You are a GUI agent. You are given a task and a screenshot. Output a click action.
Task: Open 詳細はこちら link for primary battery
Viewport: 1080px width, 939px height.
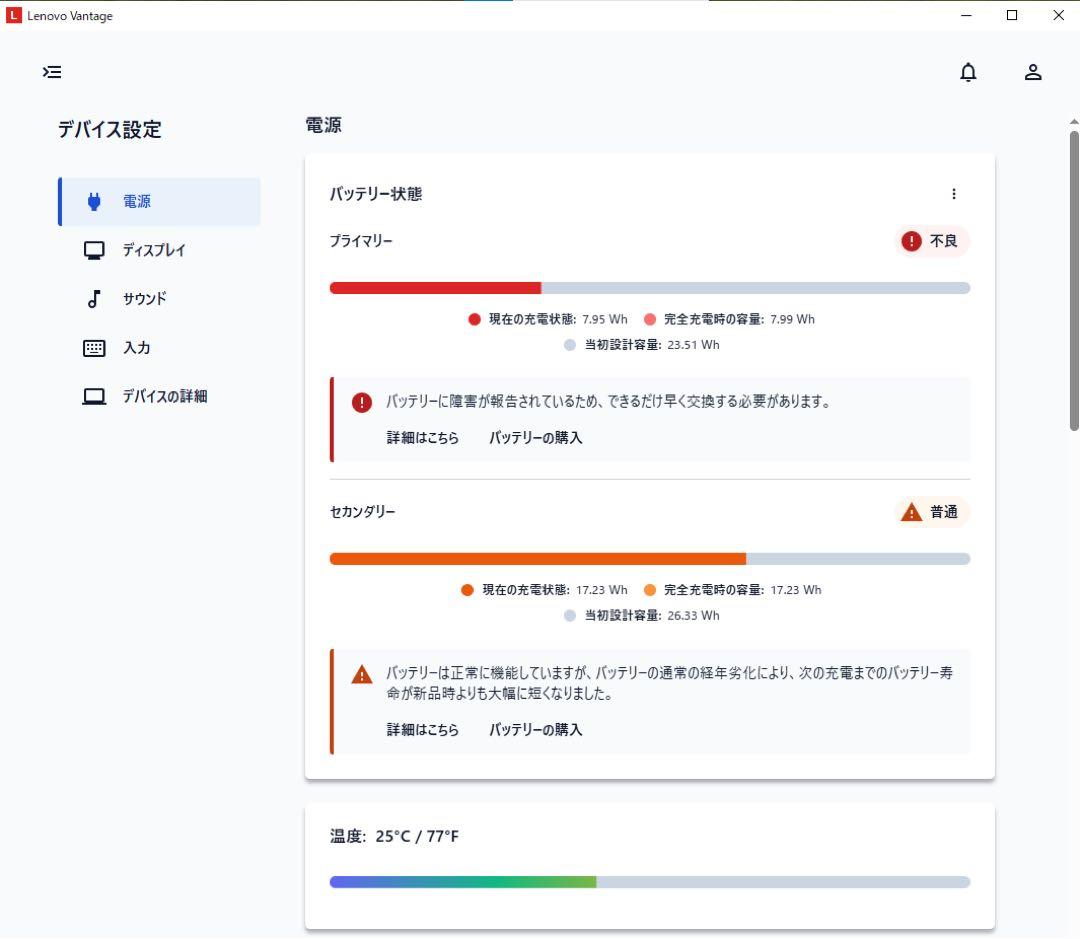tap(423, 438)
